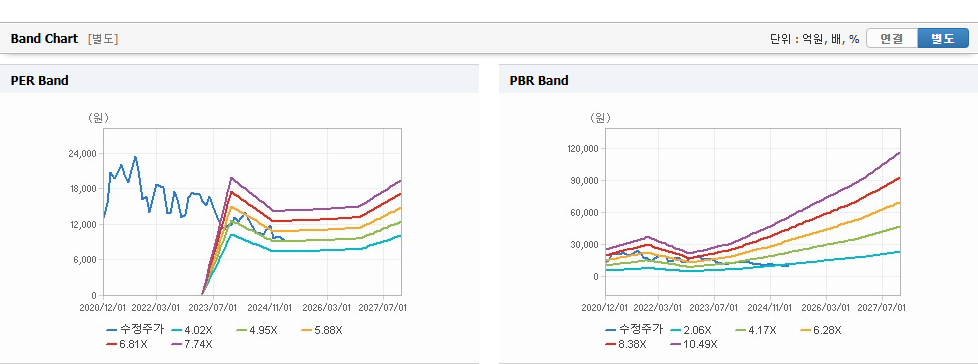Toggle the 5.88X series in PER legend
This screenshot has height=364, width=978.
tap(321, 330)
